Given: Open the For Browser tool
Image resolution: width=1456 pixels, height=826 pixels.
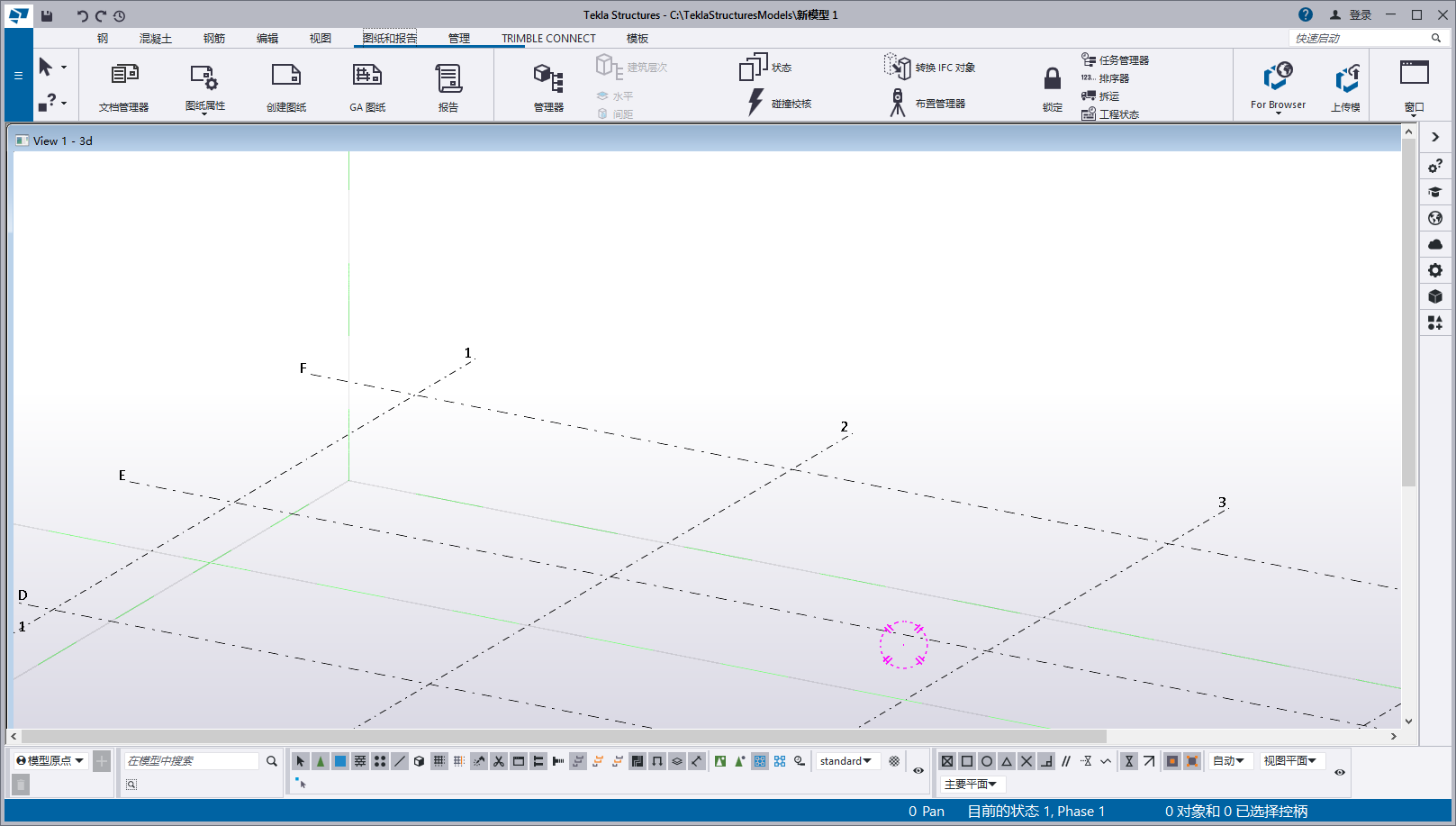Looking at the screenshot, I should [1277, 84].
